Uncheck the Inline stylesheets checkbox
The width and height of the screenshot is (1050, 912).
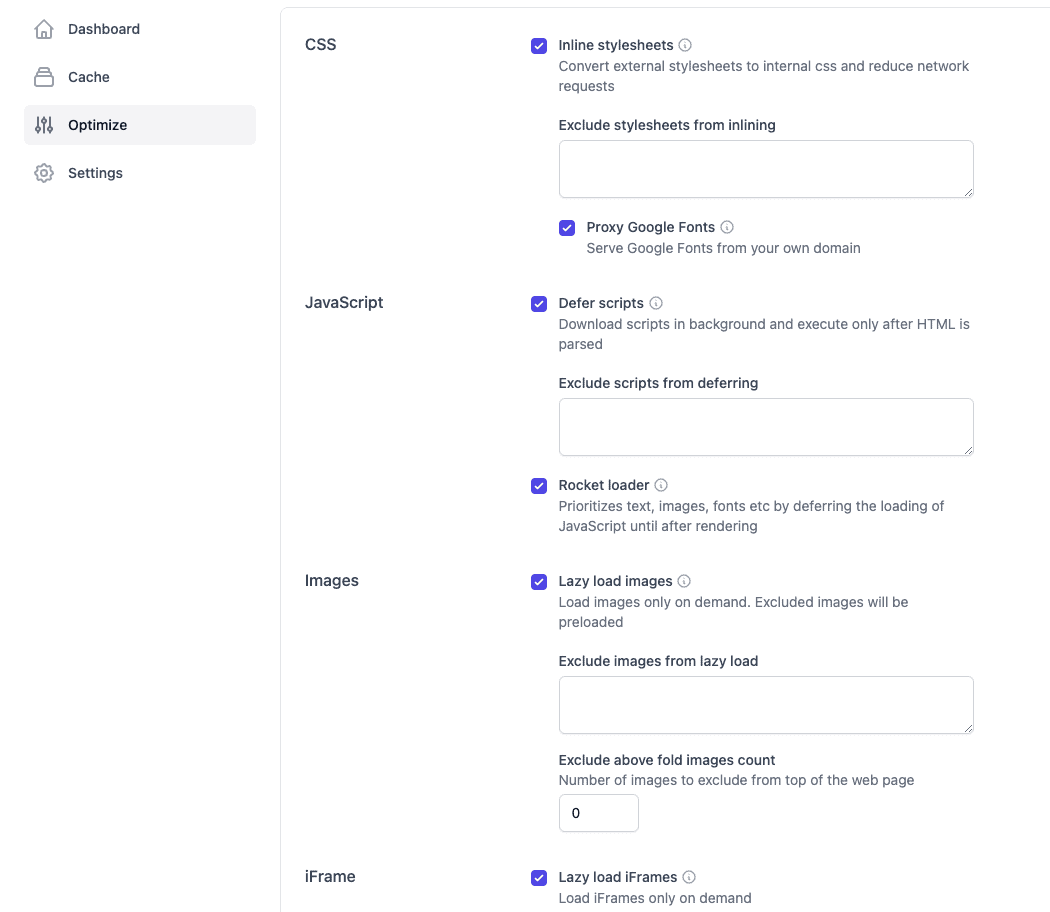538,46
